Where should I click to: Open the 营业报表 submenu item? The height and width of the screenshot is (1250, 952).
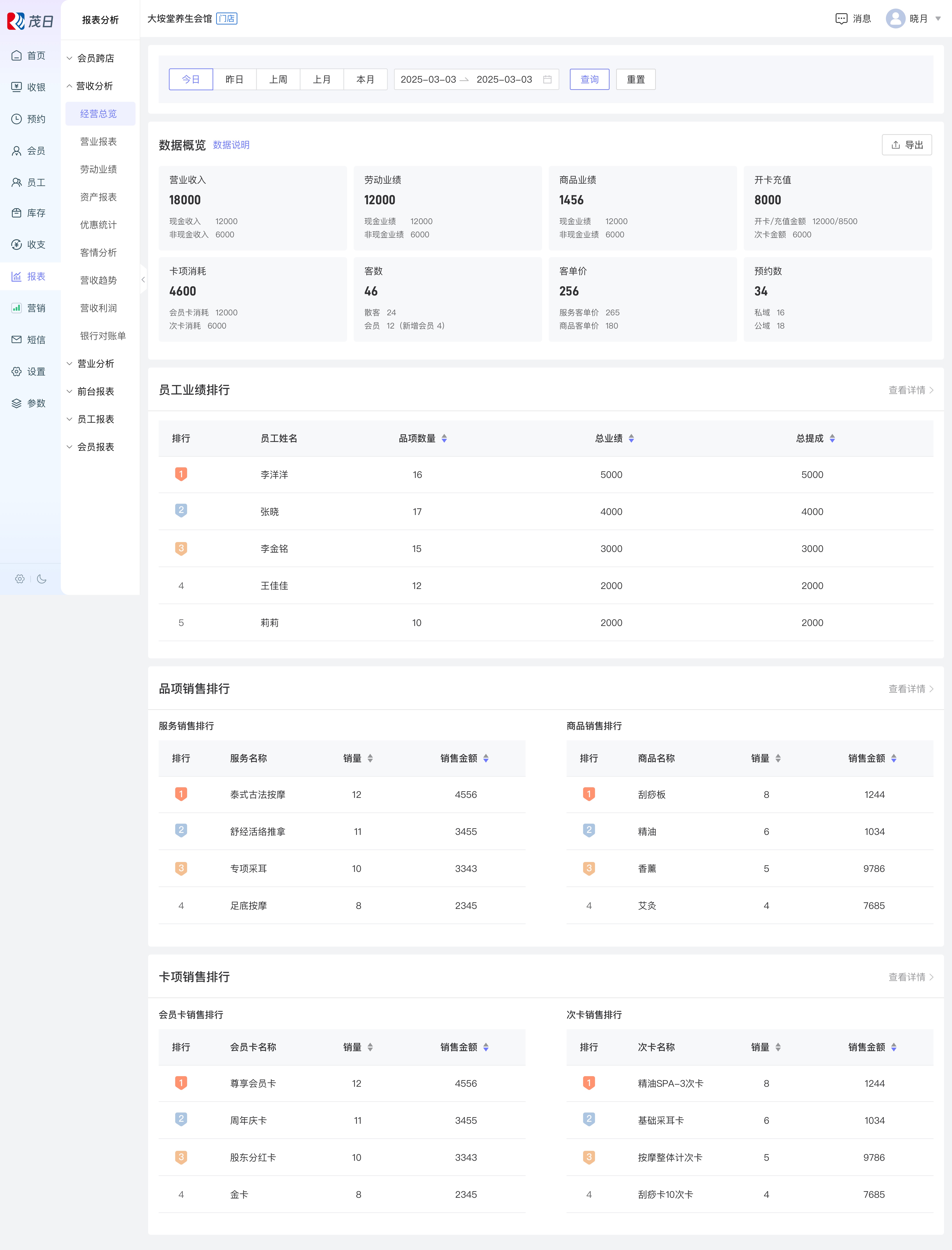pyautogui.click(x=98, y=142)
